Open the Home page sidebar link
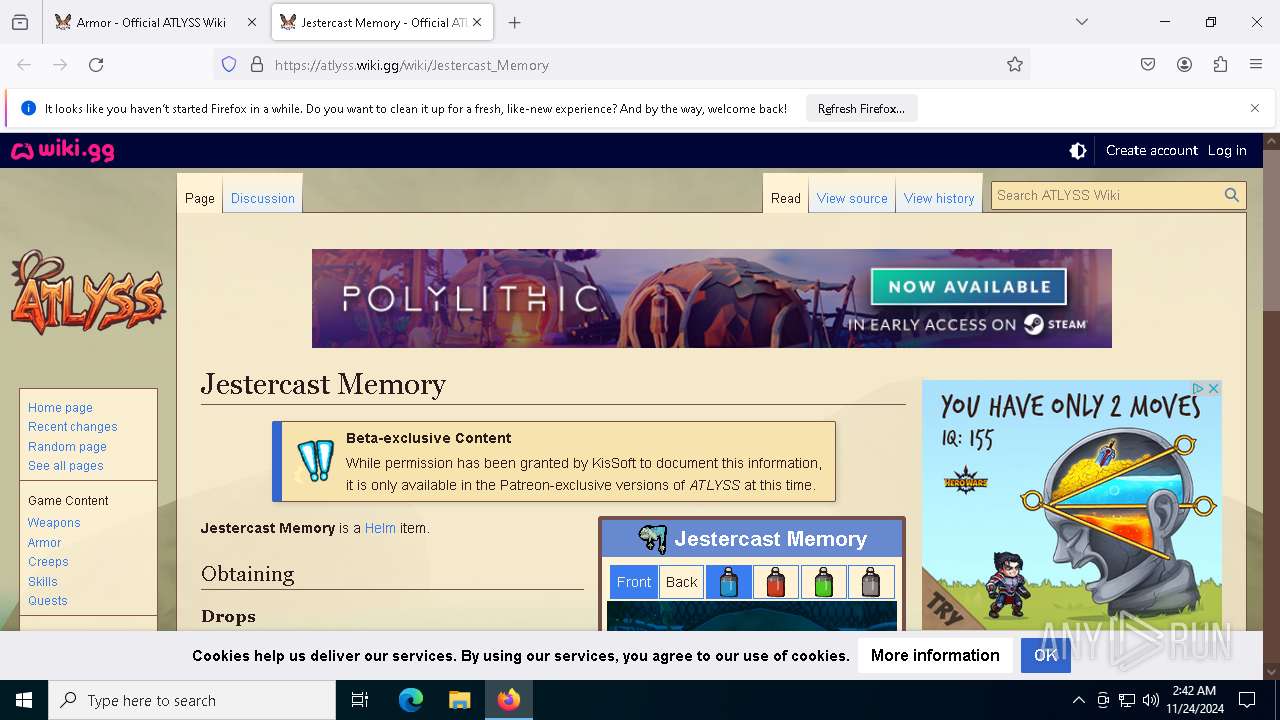The height and width of the screenshot is (720, 1280). tap(60, 408)
